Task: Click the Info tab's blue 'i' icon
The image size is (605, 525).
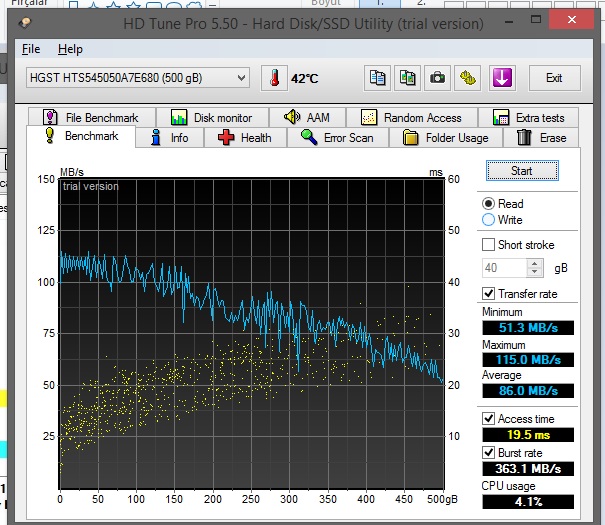Action: [x=156, y=137]
